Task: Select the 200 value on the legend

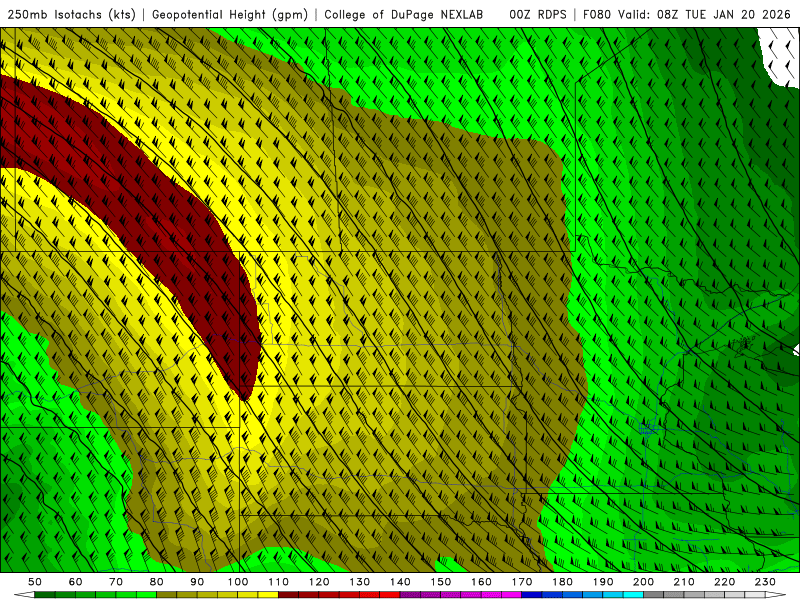Action: pyautogui.click(x=644, y=582)
